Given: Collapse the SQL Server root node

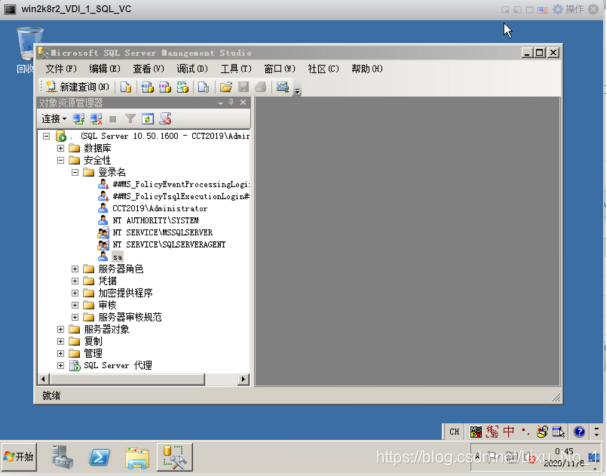Looking at the screenshot, I should pyautogui.click(x=46, y=136).
